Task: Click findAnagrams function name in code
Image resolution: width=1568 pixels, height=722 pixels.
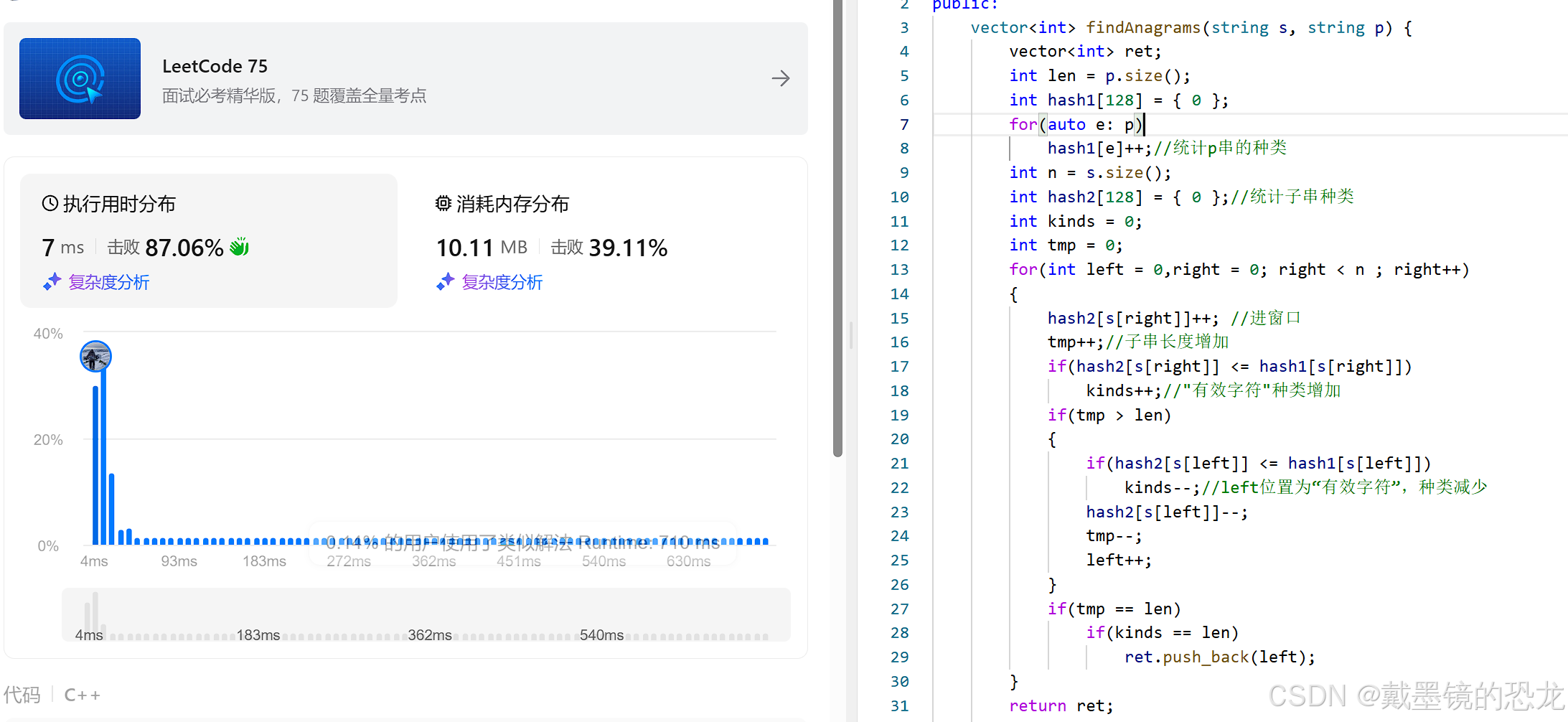Action: click(1143, 27)
